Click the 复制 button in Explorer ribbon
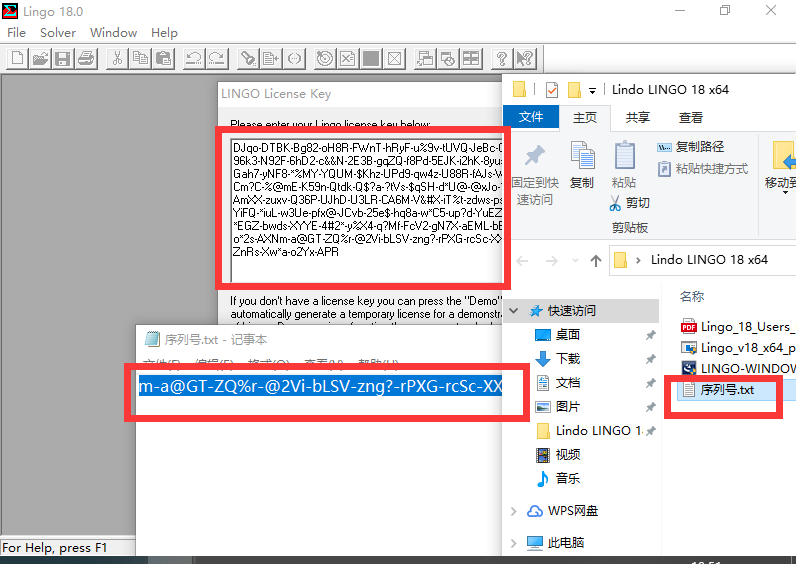This screenshot has width=796, height=564. 582,164
